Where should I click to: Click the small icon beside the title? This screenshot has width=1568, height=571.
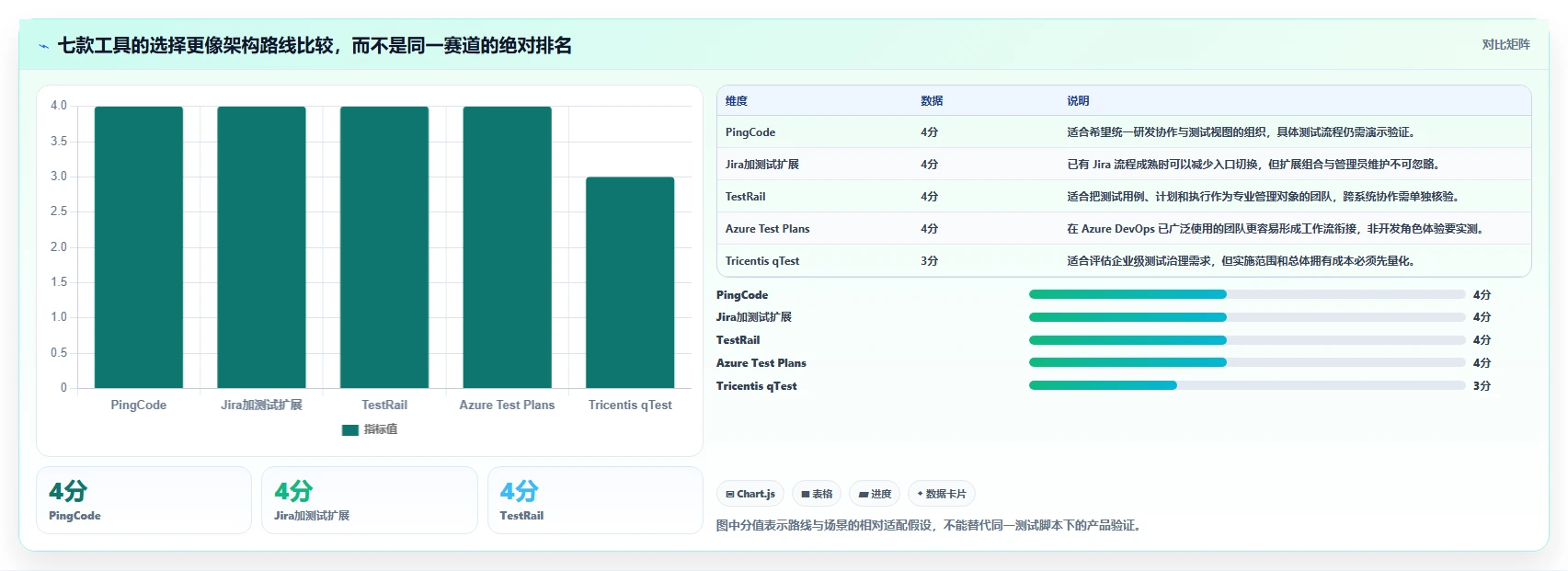coord(43,46)
